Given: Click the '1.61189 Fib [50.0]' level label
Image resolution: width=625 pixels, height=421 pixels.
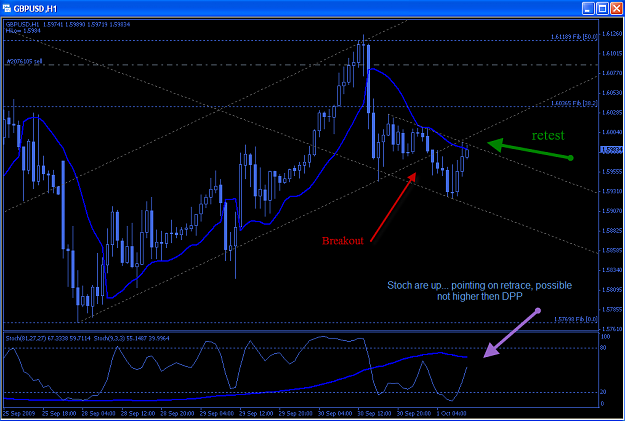Looking at the screenshot, I should [x=574, y=37].
